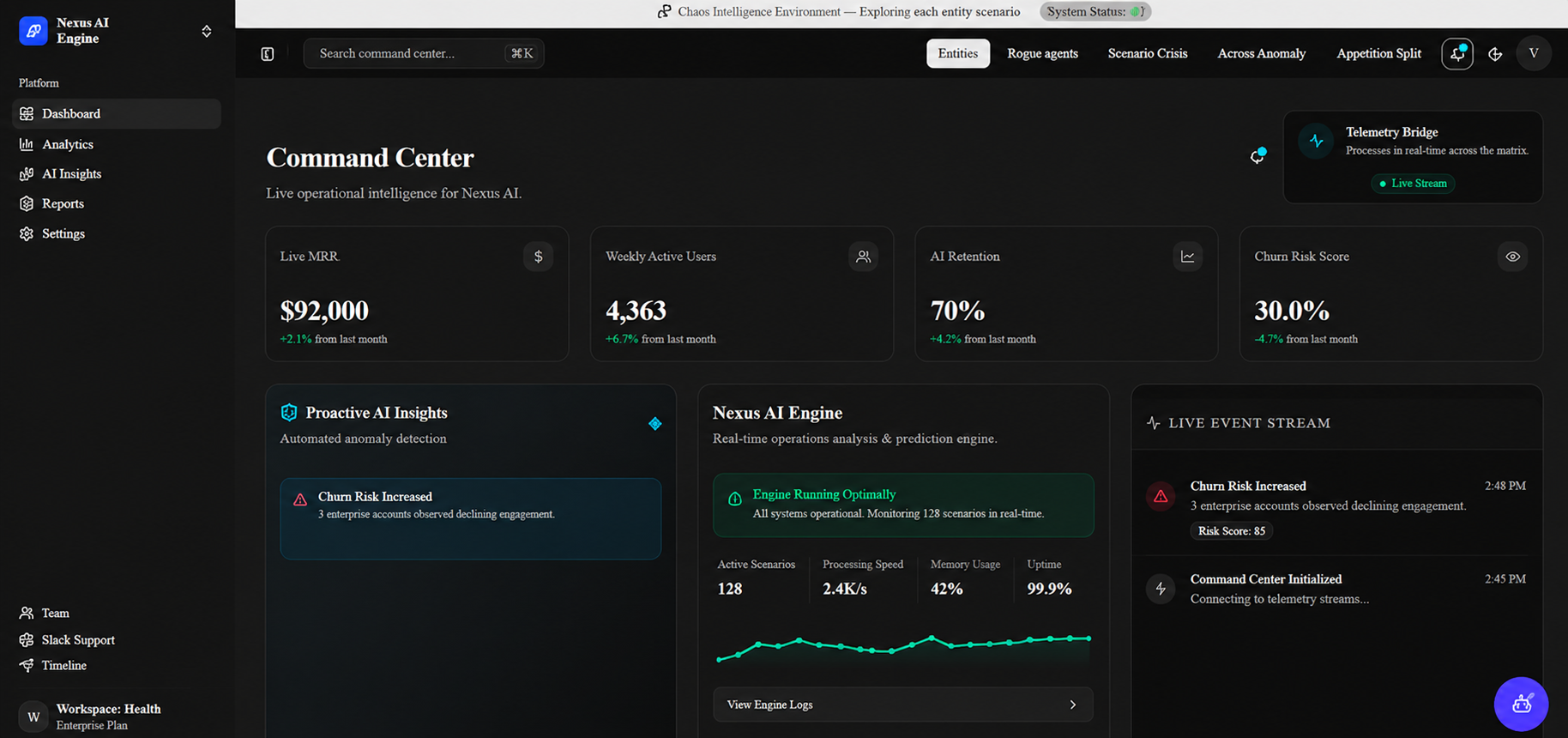The image size is (1568, 738).
Task: Click the 4,363 Weekly Active Users value
Action: point(636,310)
